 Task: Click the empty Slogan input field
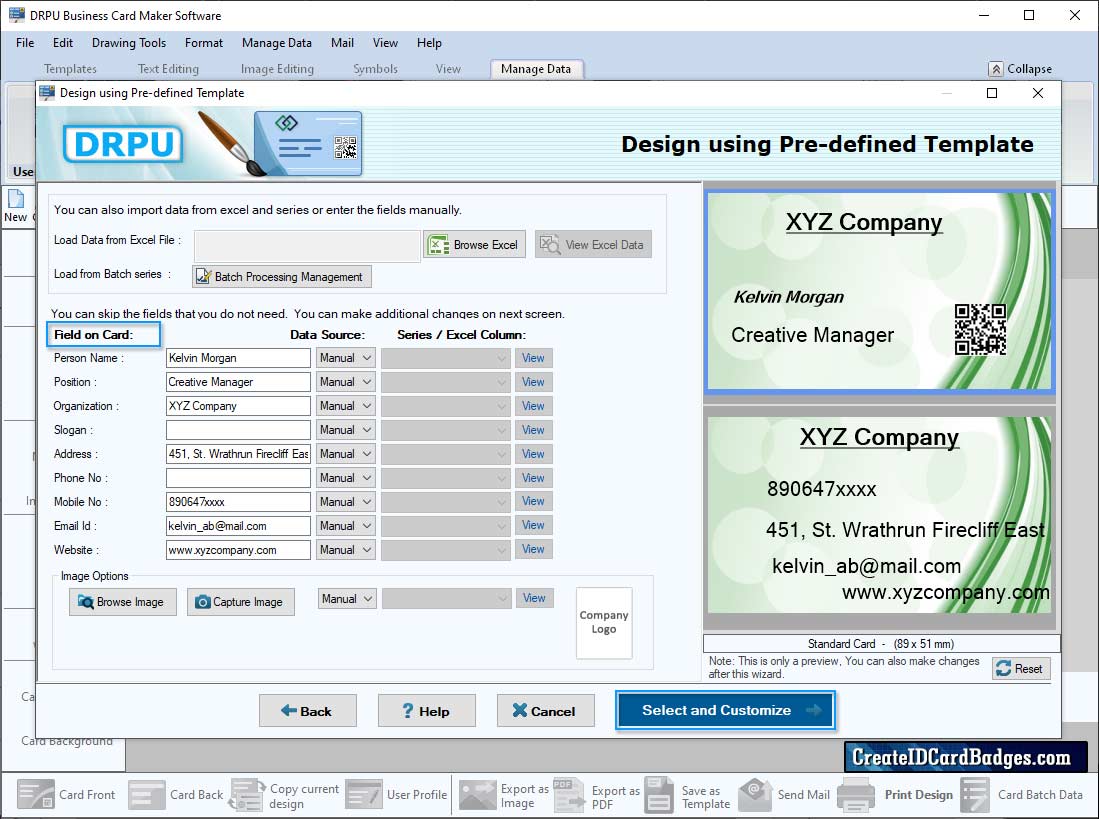pyautogui.click(x=238, y=430)
